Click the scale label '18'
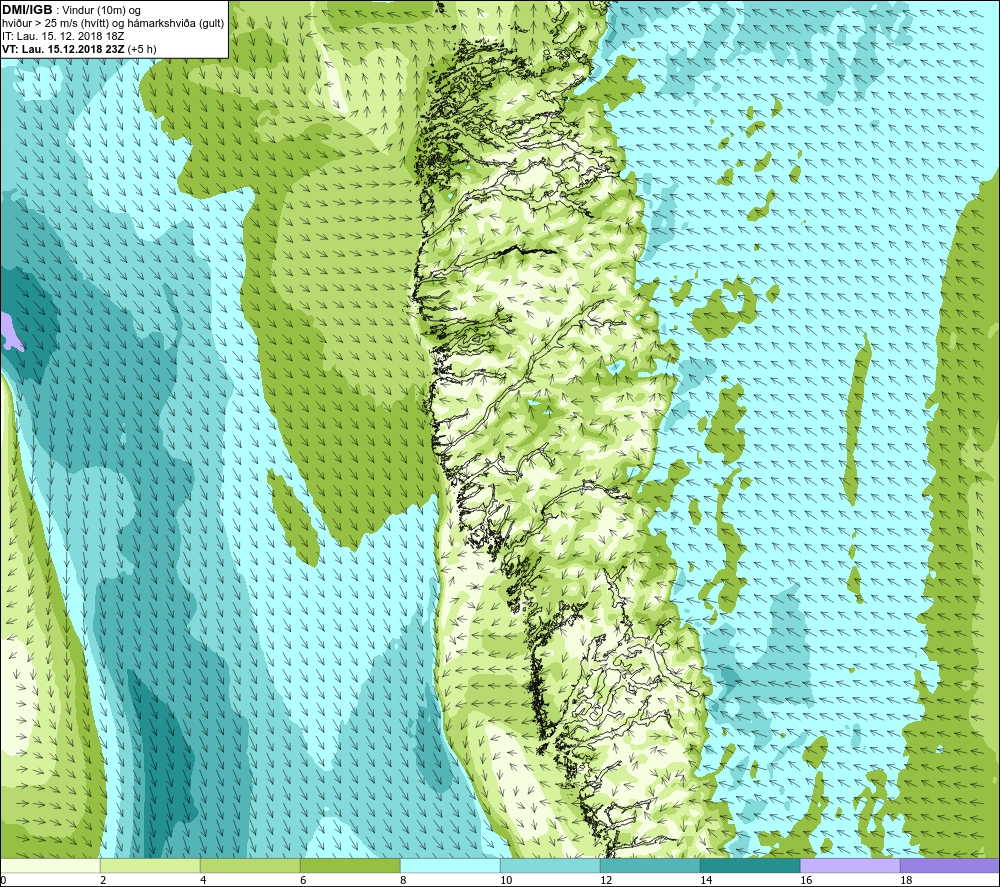1000x887 pixels. coord(906,880)
